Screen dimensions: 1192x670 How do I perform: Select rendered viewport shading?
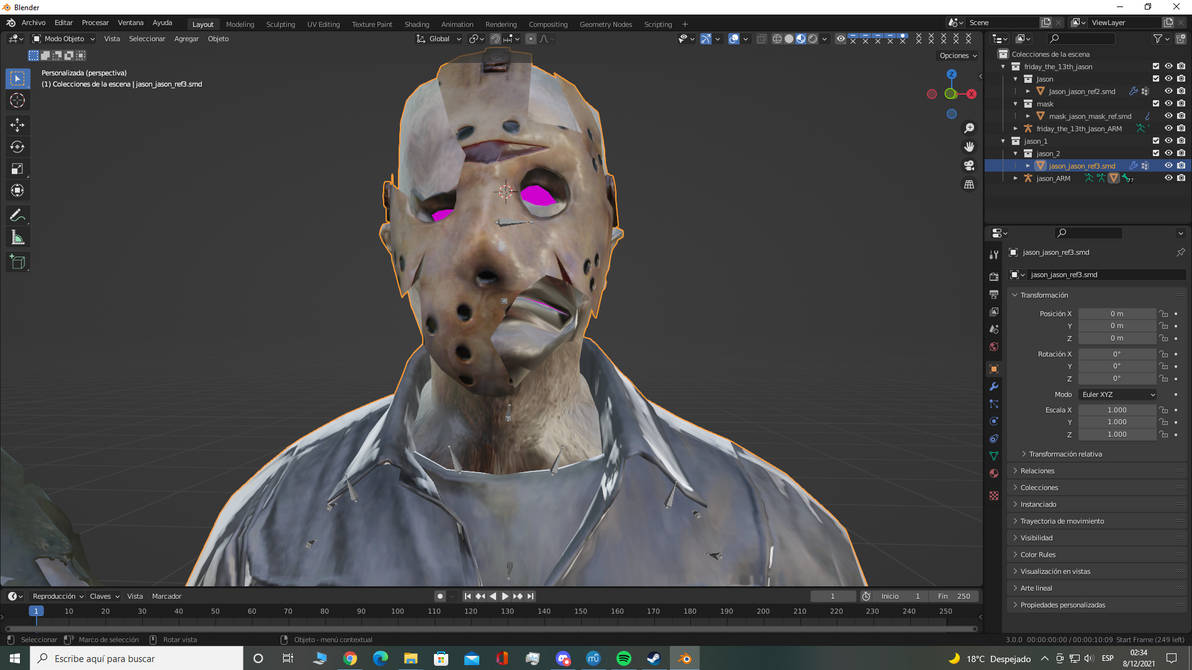tap(813, 39)
